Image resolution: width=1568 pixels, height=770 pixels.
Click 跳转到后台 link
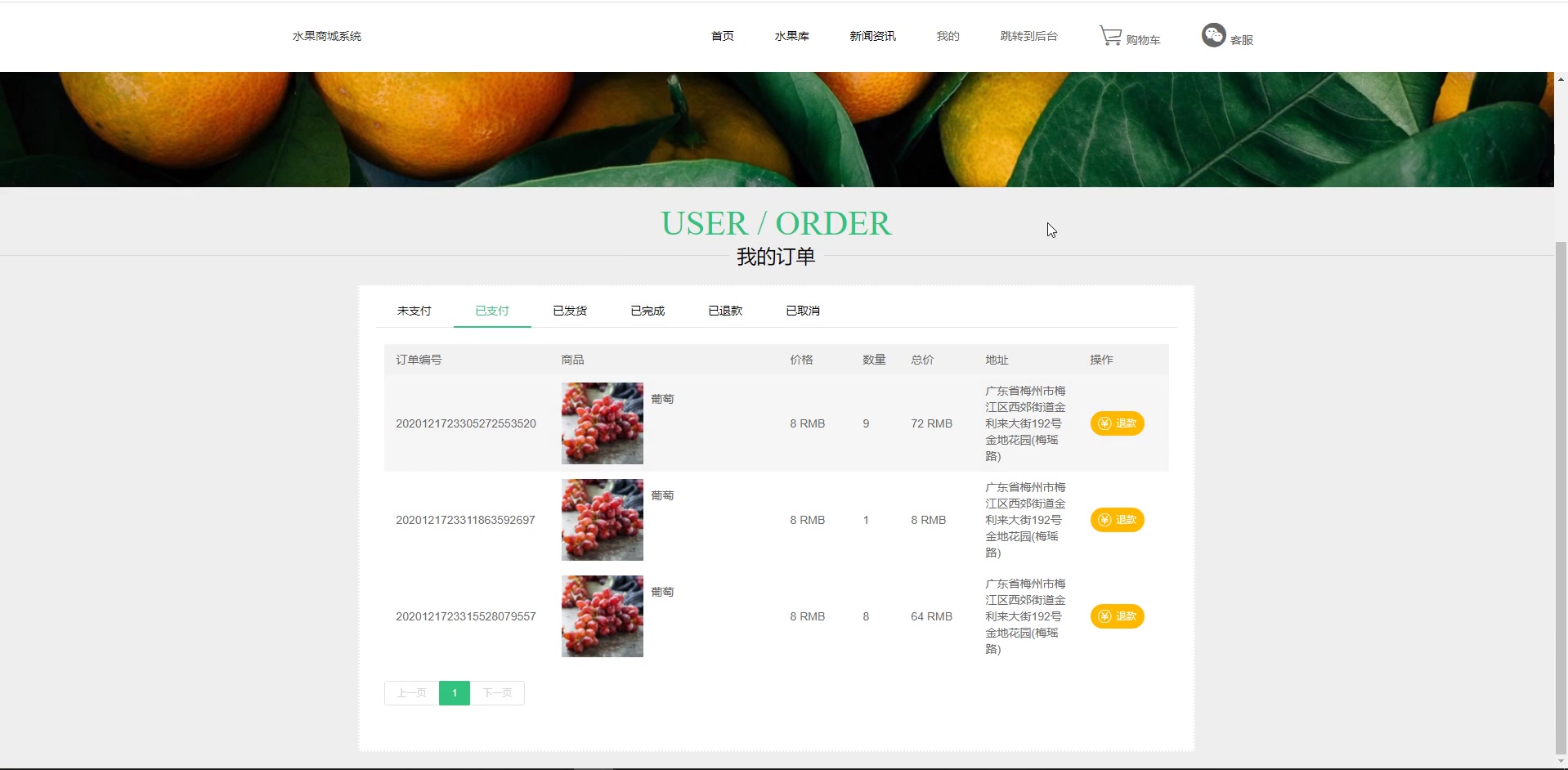tap(1028, 36)
